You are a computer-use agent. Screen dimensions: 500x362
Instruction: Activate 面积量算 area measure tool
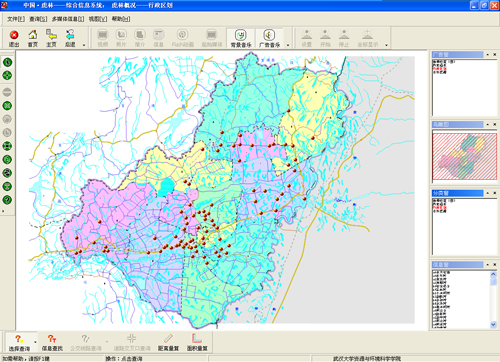pyautogui.click(x=197, y=343)
